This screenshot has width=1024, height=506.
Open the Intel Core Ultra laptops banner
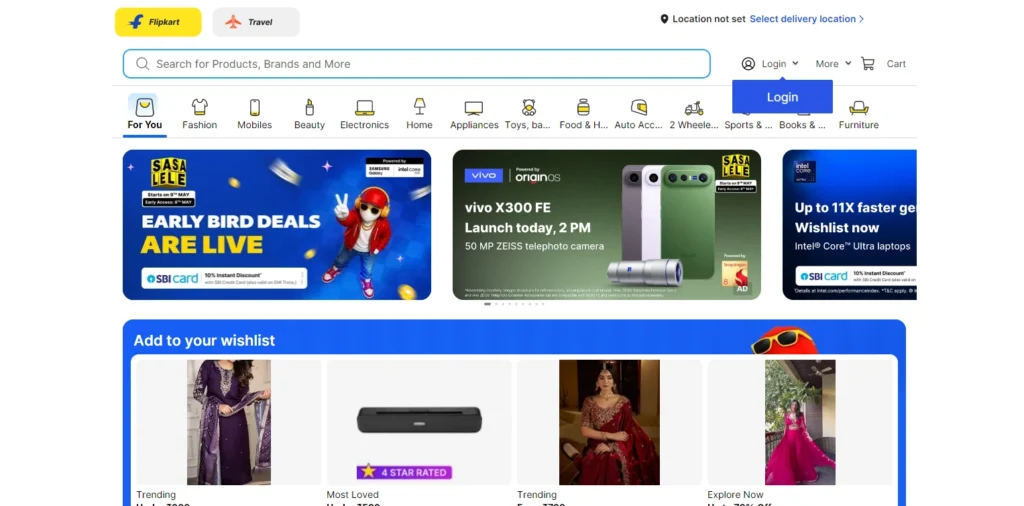coord(850,225)
